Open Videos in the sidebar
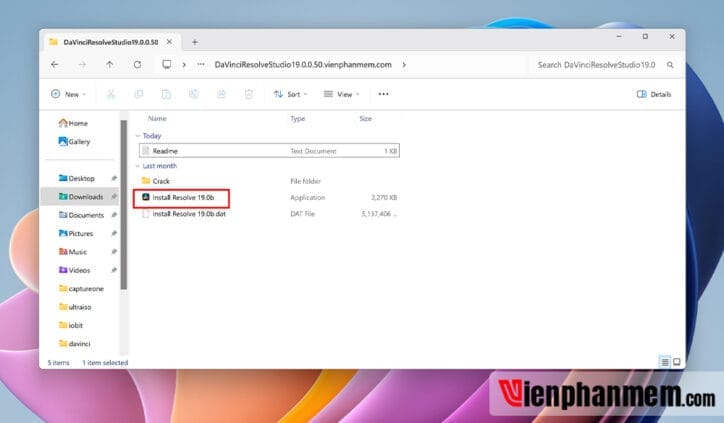Screen dimensions: 724x423 [74, 270]
